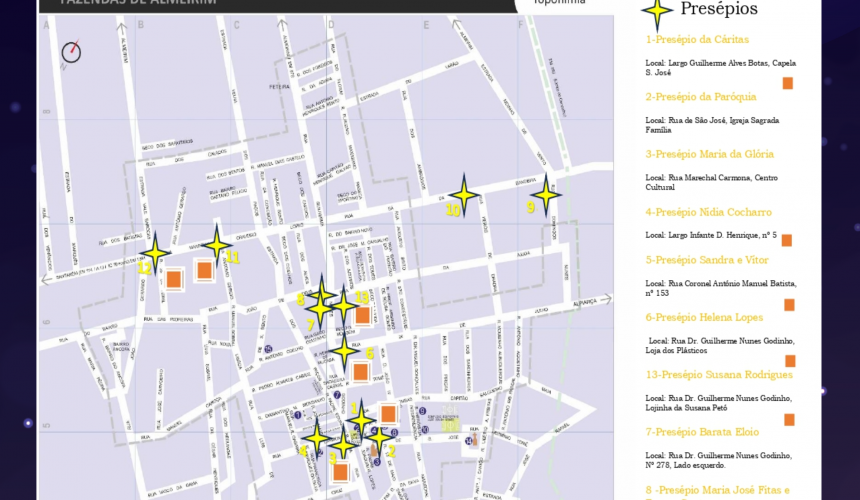Viewport: 860px width, 500px height.
Task: Select star marker number 4 on the map
Action: [x=317, y=437]
